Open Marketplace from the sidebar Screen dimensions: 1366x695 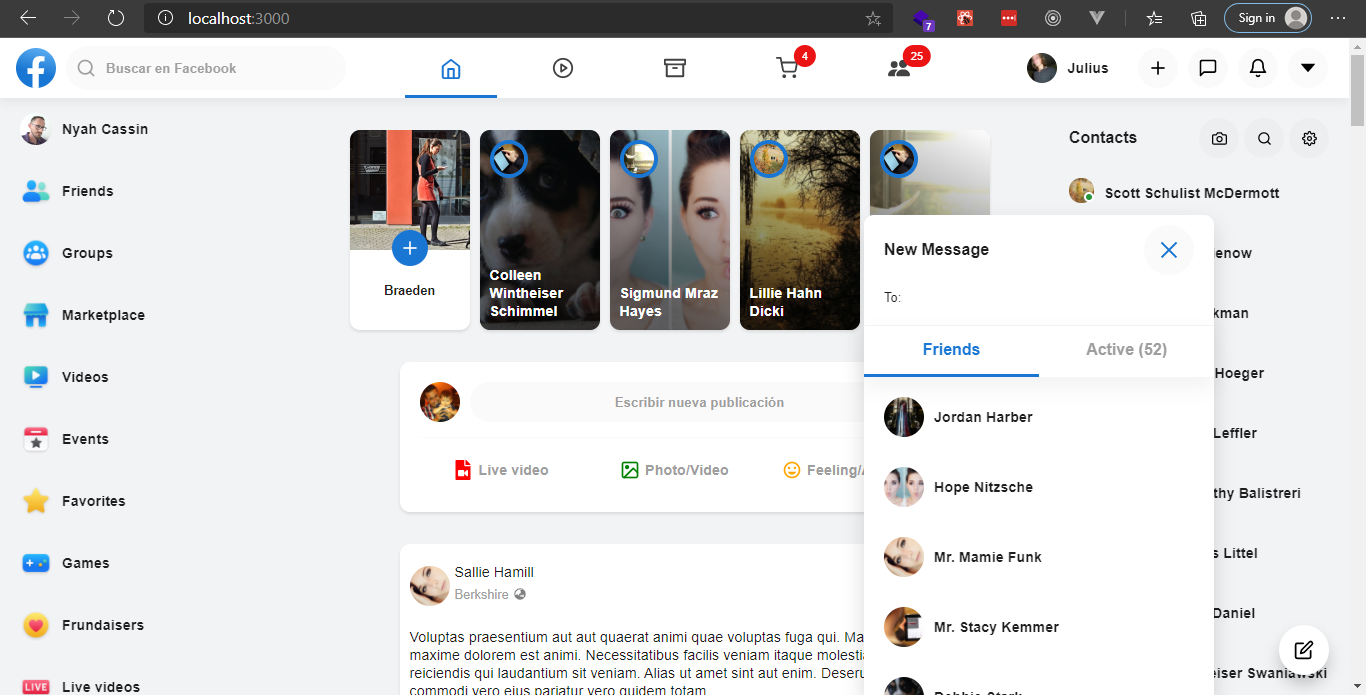pyautogui.click(x=84, y=315)
